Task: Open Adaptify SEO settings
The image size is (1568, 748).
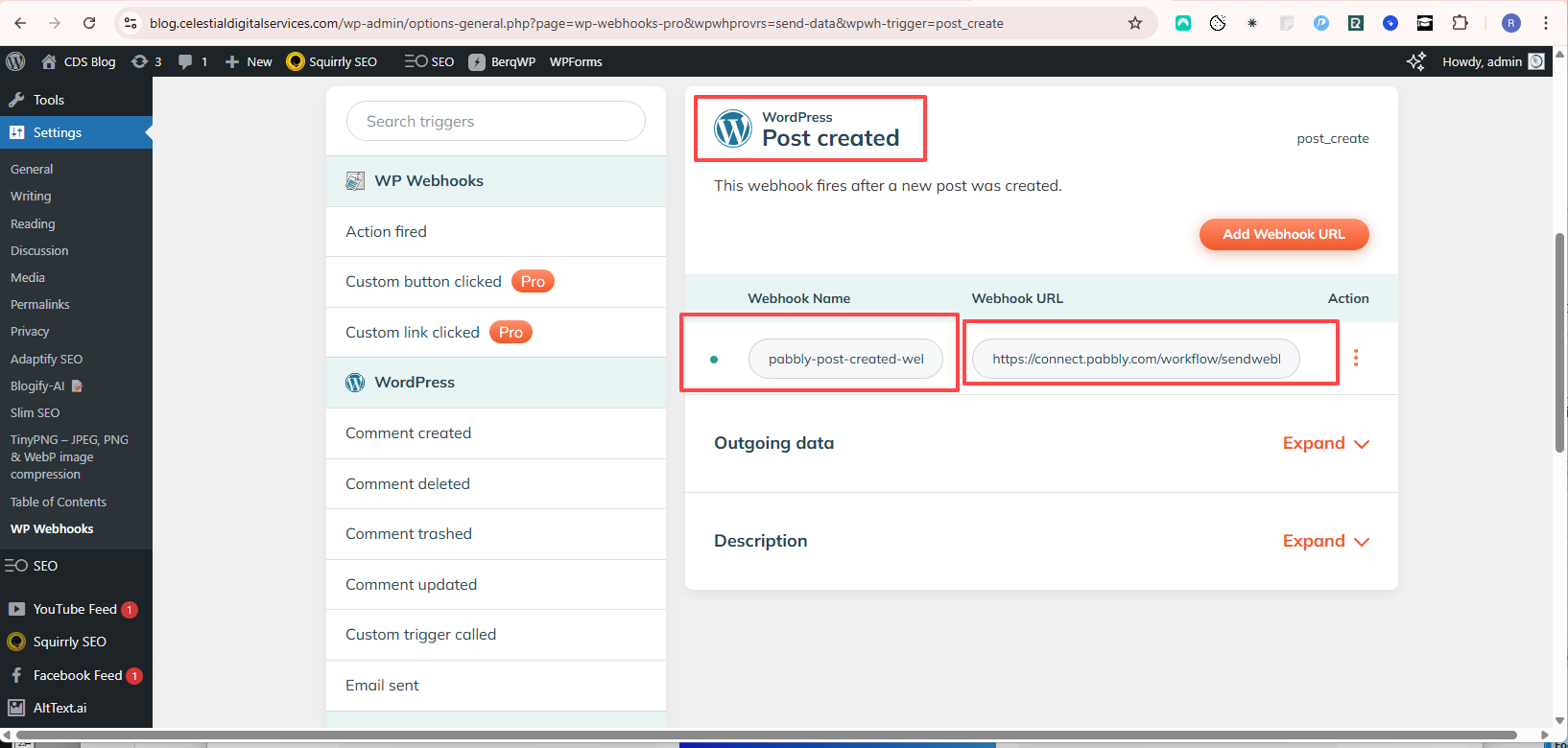Action: click(x=47, y=359)
